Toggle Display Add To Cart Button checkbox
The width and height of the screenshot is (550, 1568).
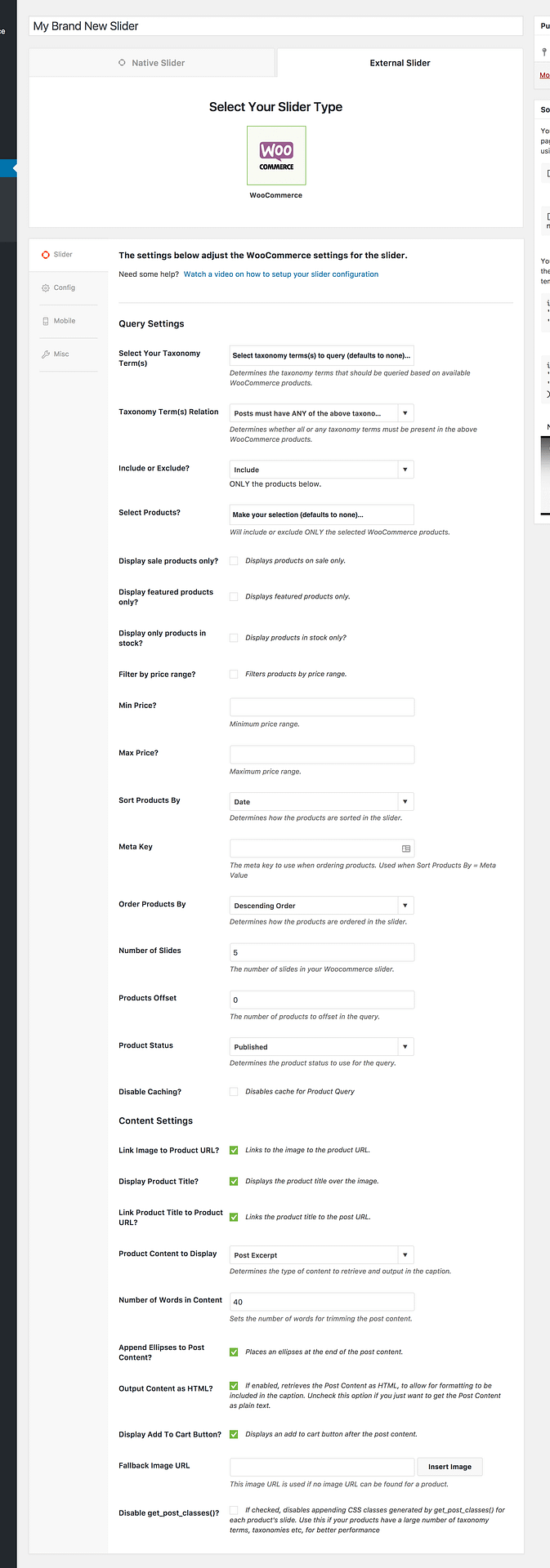point(234,1434)
